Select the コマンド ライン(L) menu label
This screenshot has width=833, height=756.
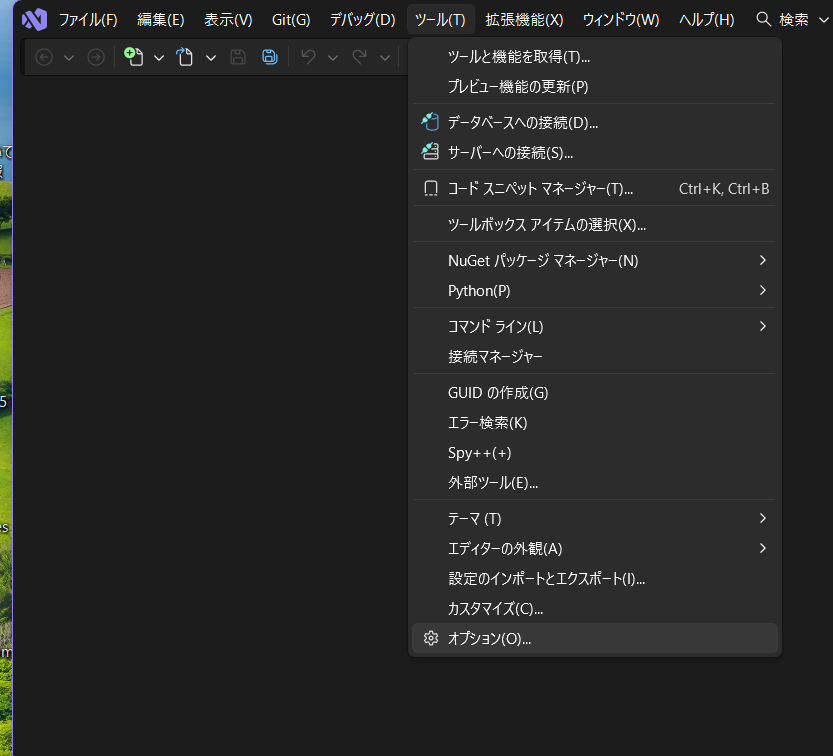click(x=495, y=327)
